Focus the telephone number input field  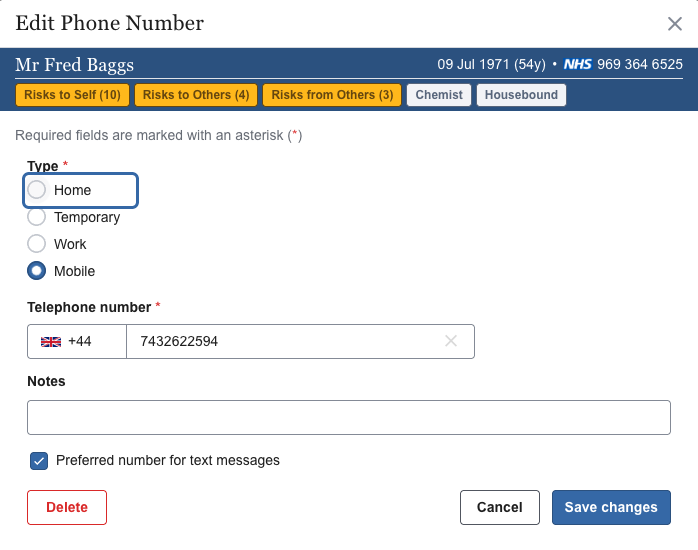pyautogui.click(x=285, y=341)
